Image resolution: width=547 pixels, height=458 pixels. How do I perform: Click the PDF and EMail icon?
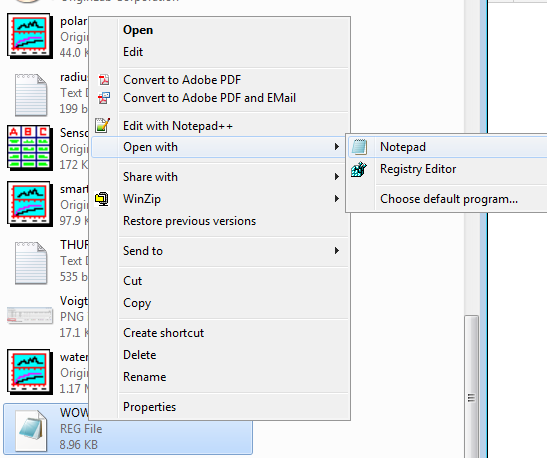pyautogui.click(x=104, y=98)
